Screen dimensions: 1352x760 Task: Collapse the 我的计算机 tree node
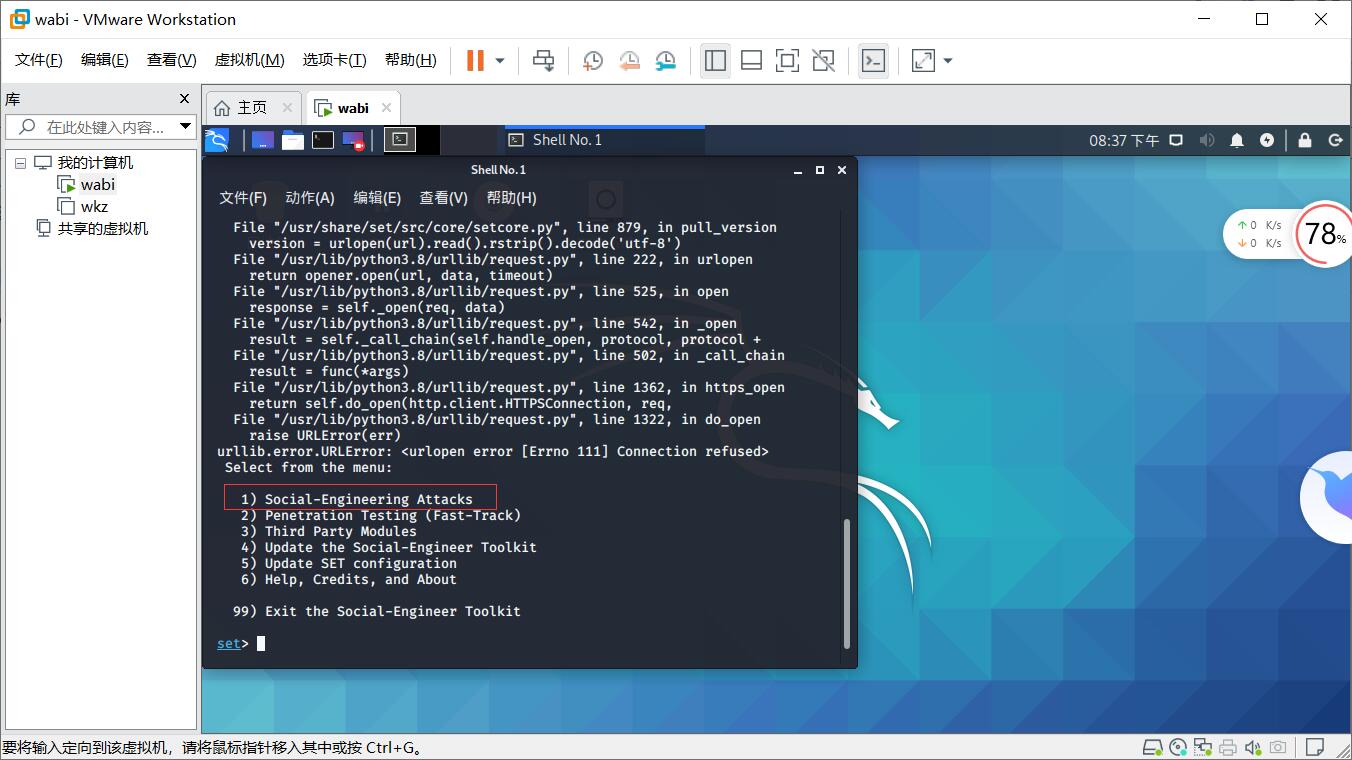click(20, 163)
